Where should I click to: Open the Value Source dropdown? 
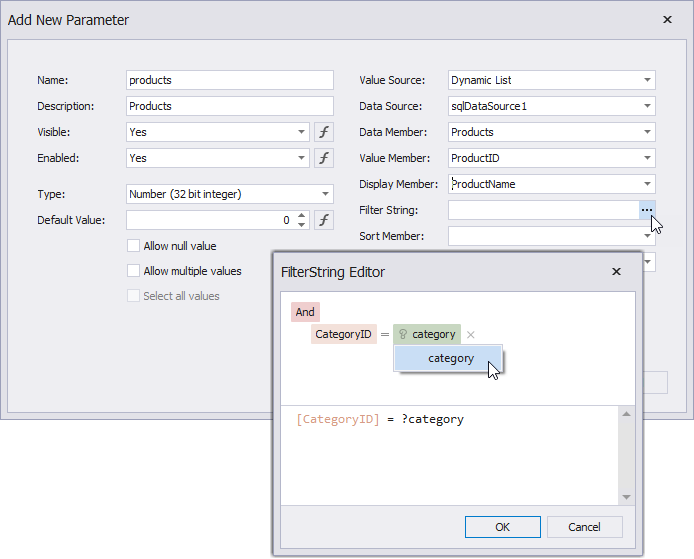coord(648,80)
